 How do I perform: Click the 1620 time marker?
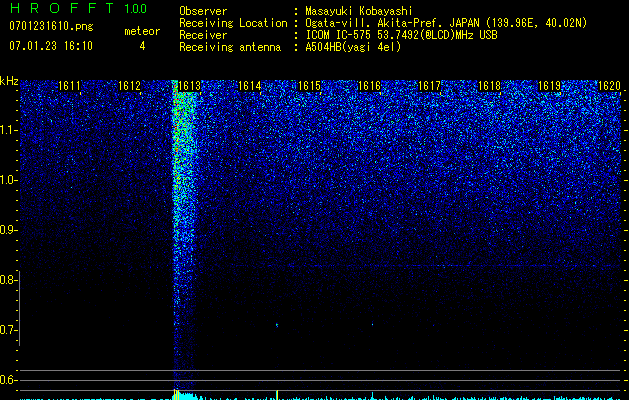coord(609,86)
